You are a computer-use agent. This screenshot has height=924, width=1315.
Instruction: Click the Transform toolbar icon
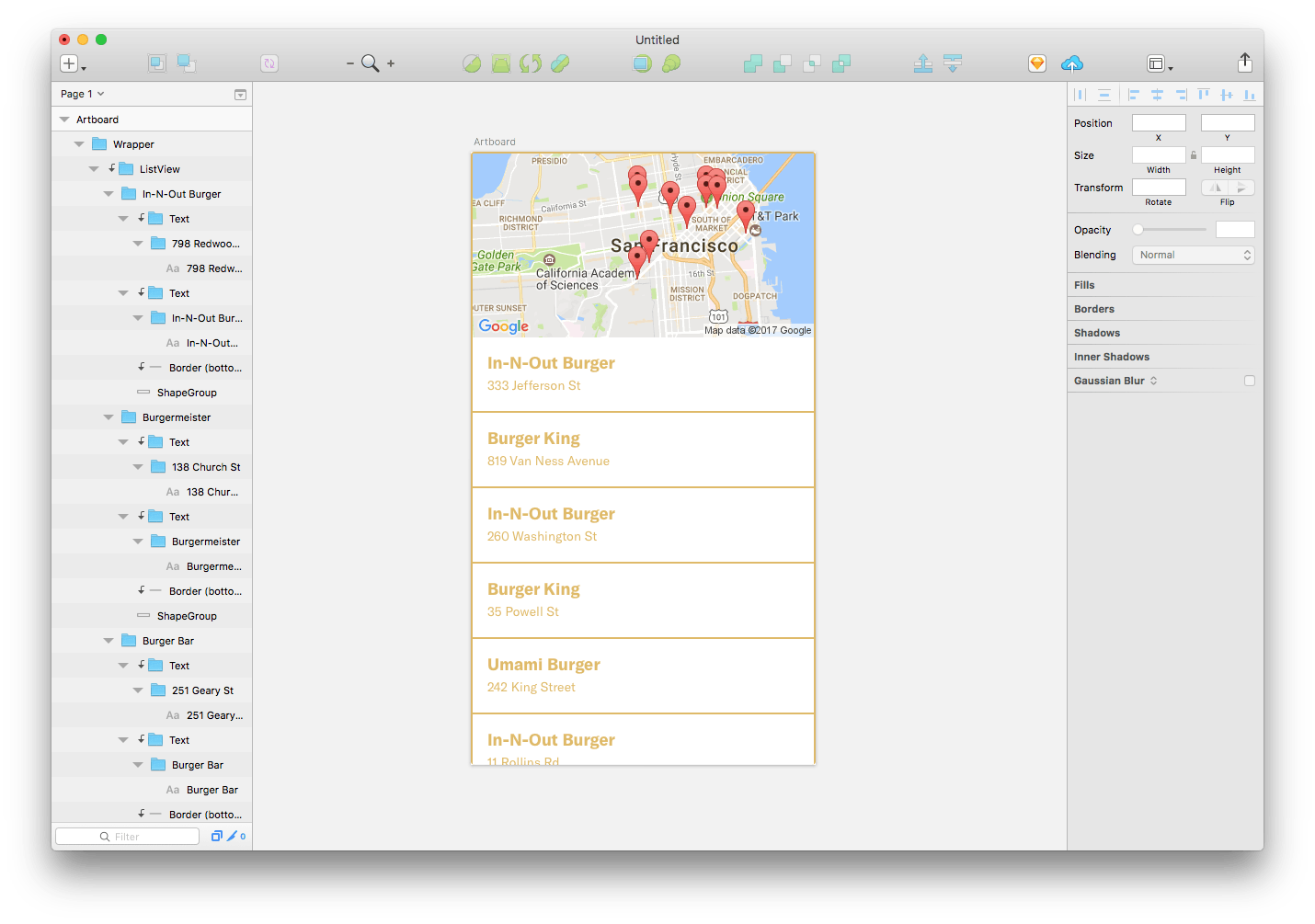pyautogui.click(x=501, y=63)
